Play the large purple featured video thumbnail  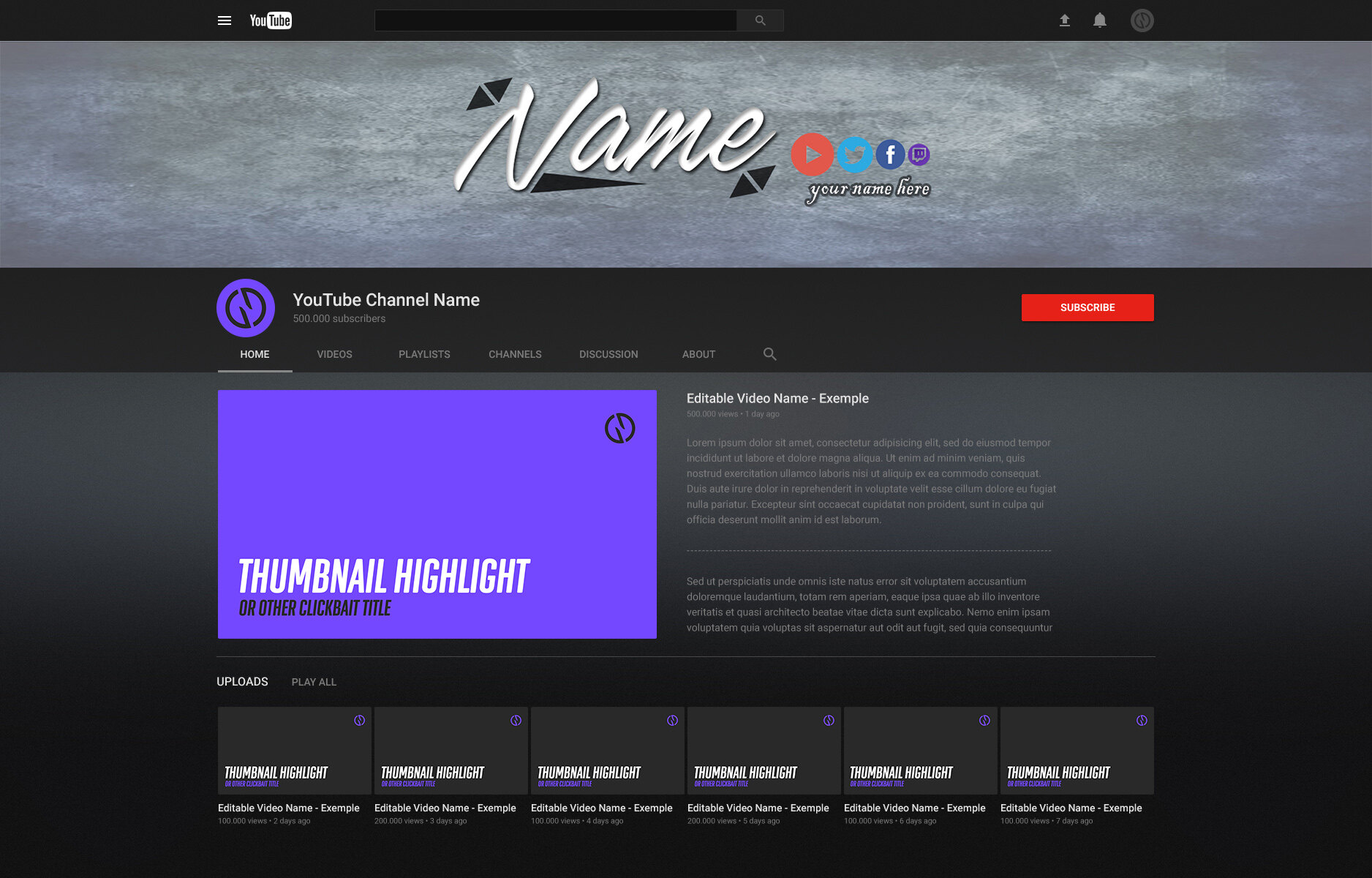[x=437, y=514]
